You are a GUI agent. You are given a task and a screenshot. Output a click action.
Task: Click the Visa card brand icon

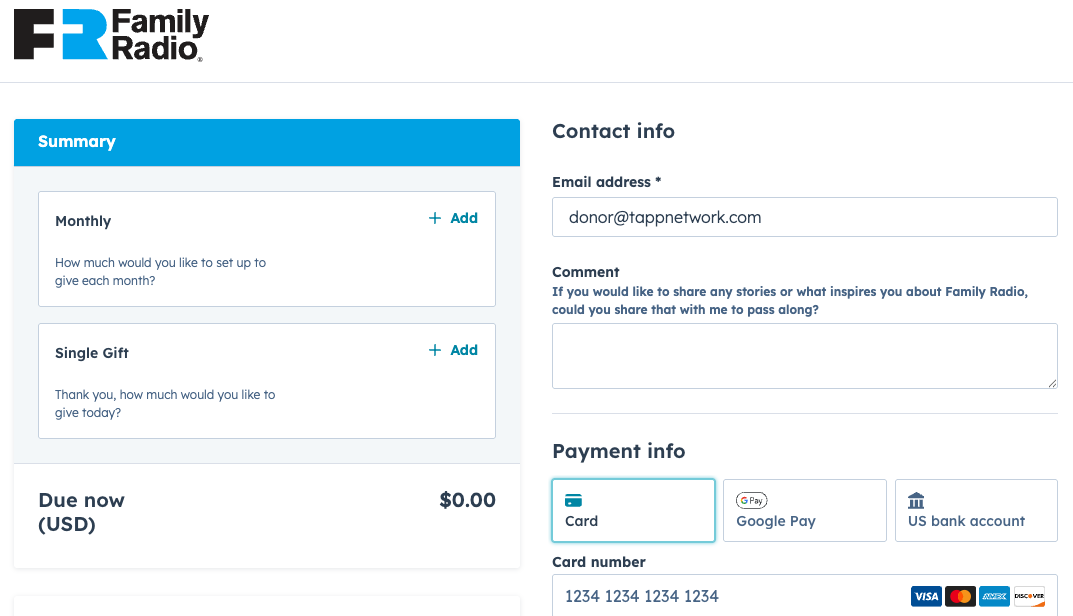click(x=926, y=597)
